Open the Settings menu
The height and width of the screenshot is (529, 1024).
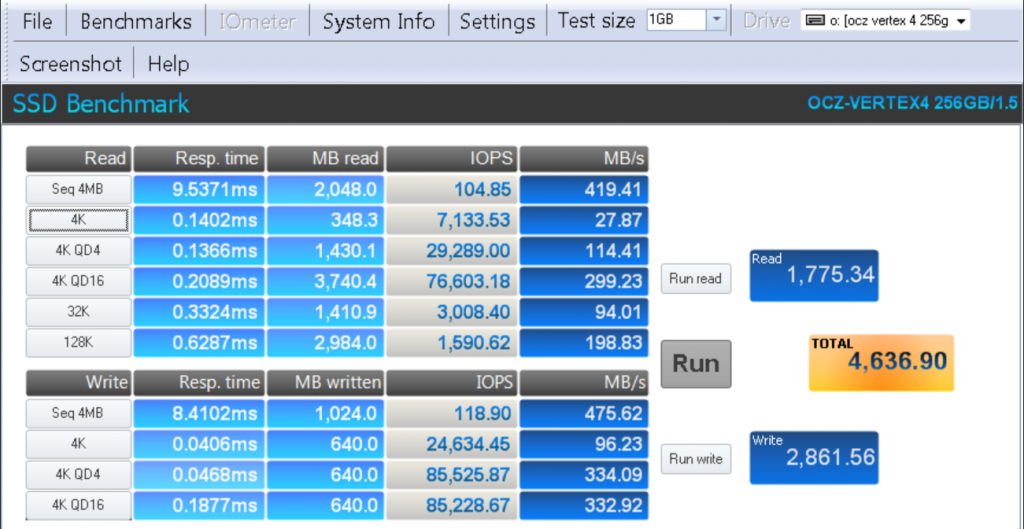(498, 22)
